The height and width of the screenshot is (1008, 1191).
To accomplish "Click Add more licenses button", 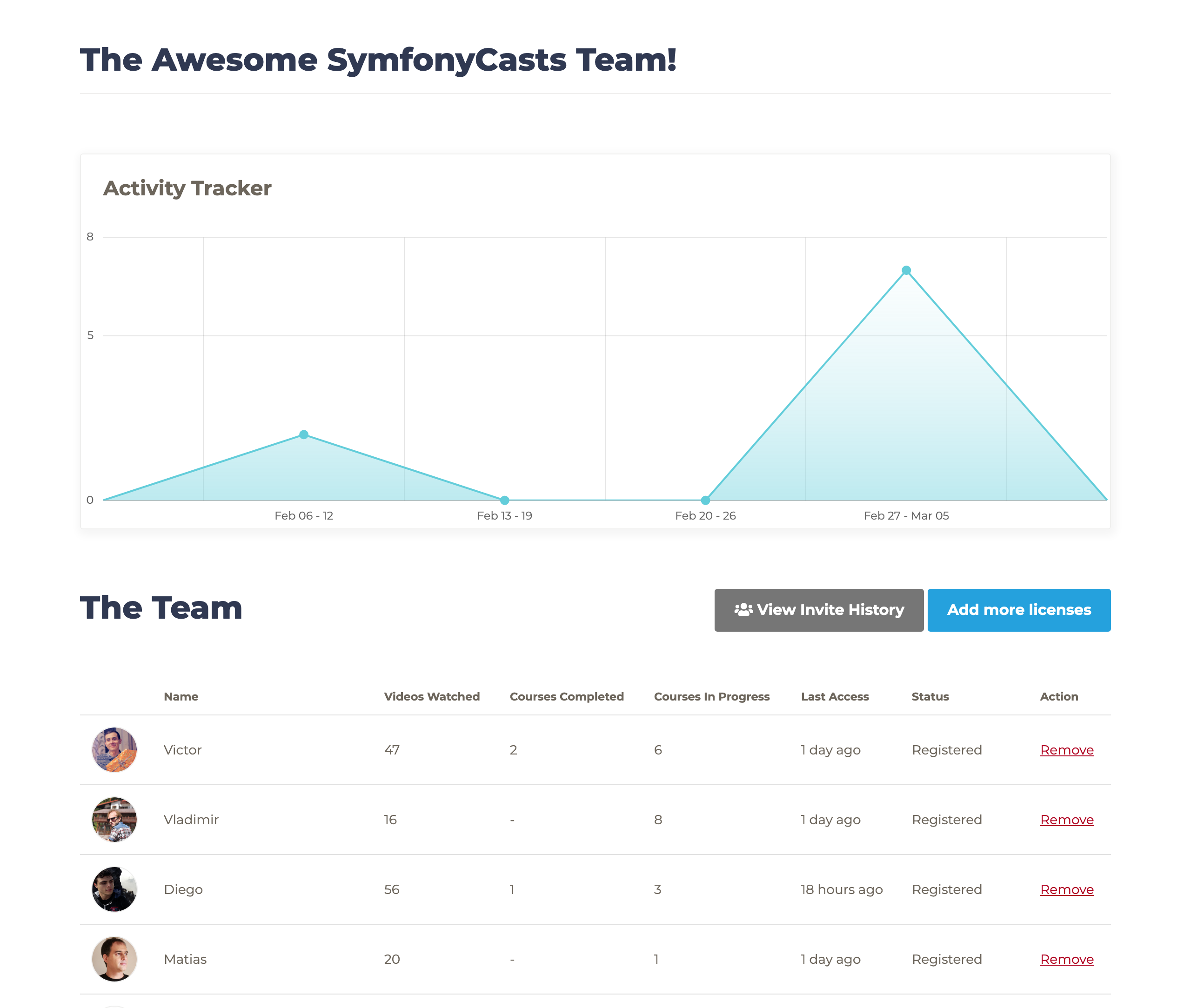I will [x=1018, y=610].
